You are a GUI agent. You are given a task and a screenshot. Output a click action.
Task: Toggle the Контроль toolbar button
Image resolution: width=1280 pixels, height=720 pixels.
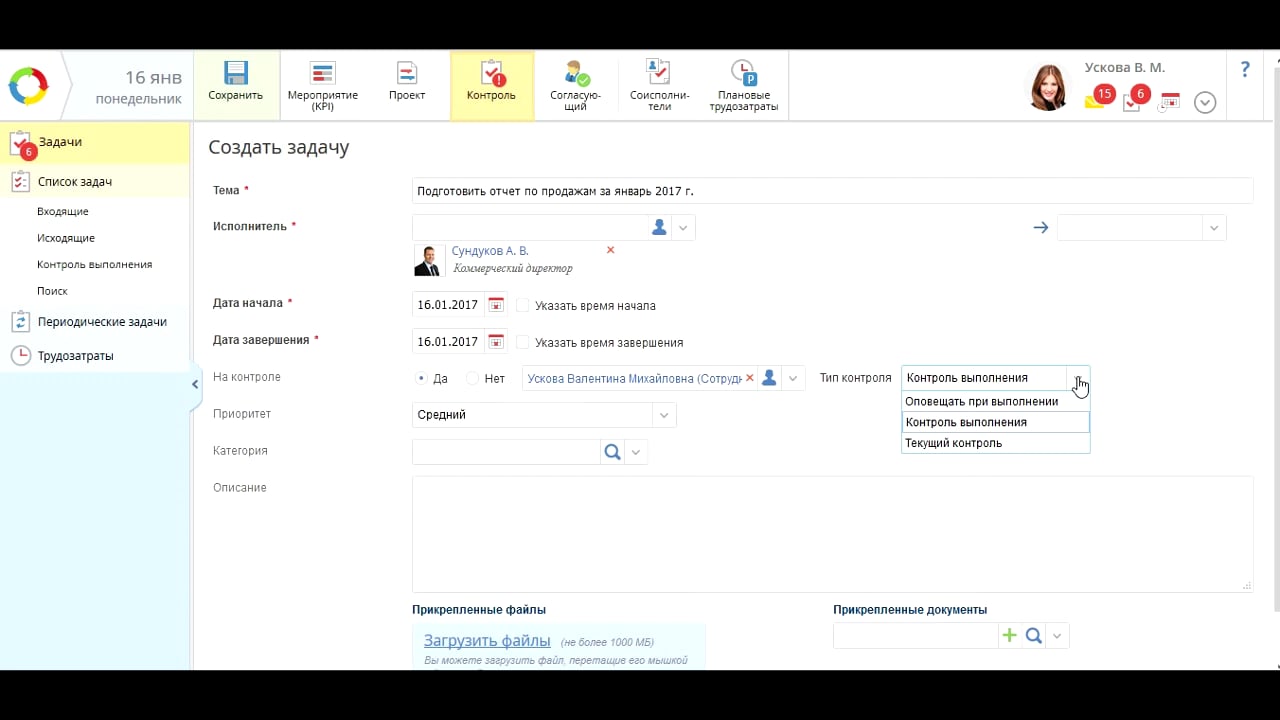coord(491,86)
